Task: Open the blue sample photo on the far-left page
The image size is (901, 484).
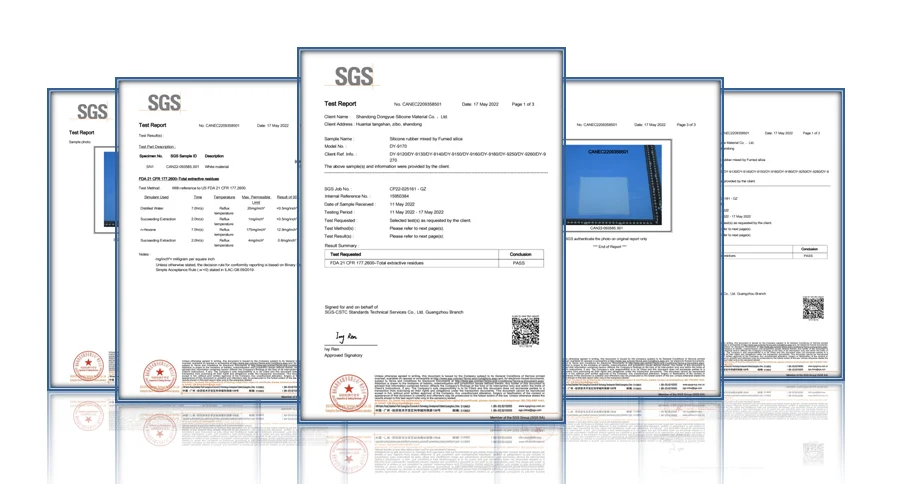Action: tap(110, 189)
